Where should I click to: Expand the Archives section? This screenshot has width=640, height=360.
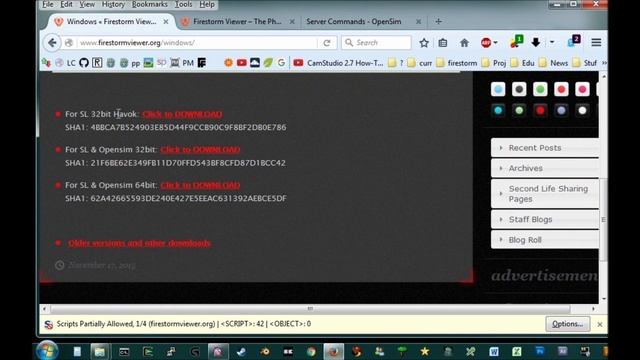click(545, 168)
